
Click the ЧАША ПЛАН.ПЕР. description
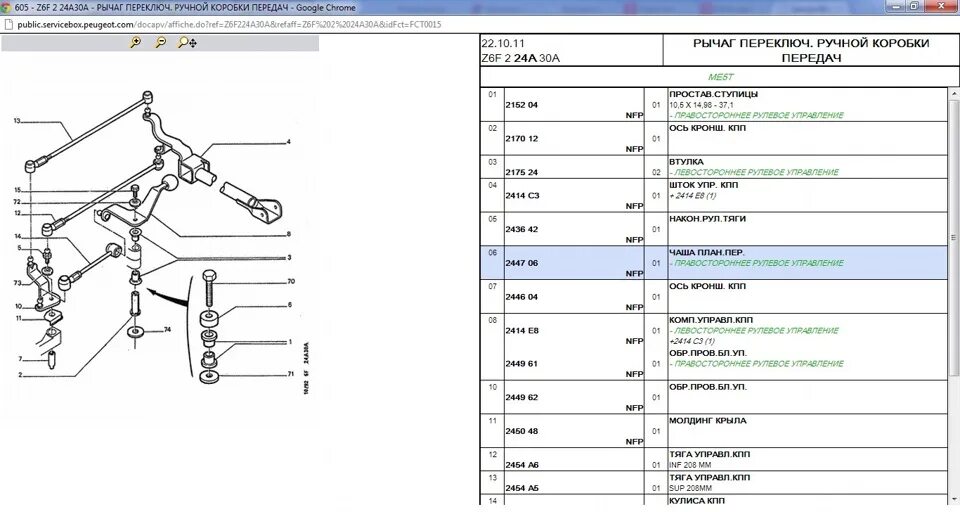click(707, 252)
